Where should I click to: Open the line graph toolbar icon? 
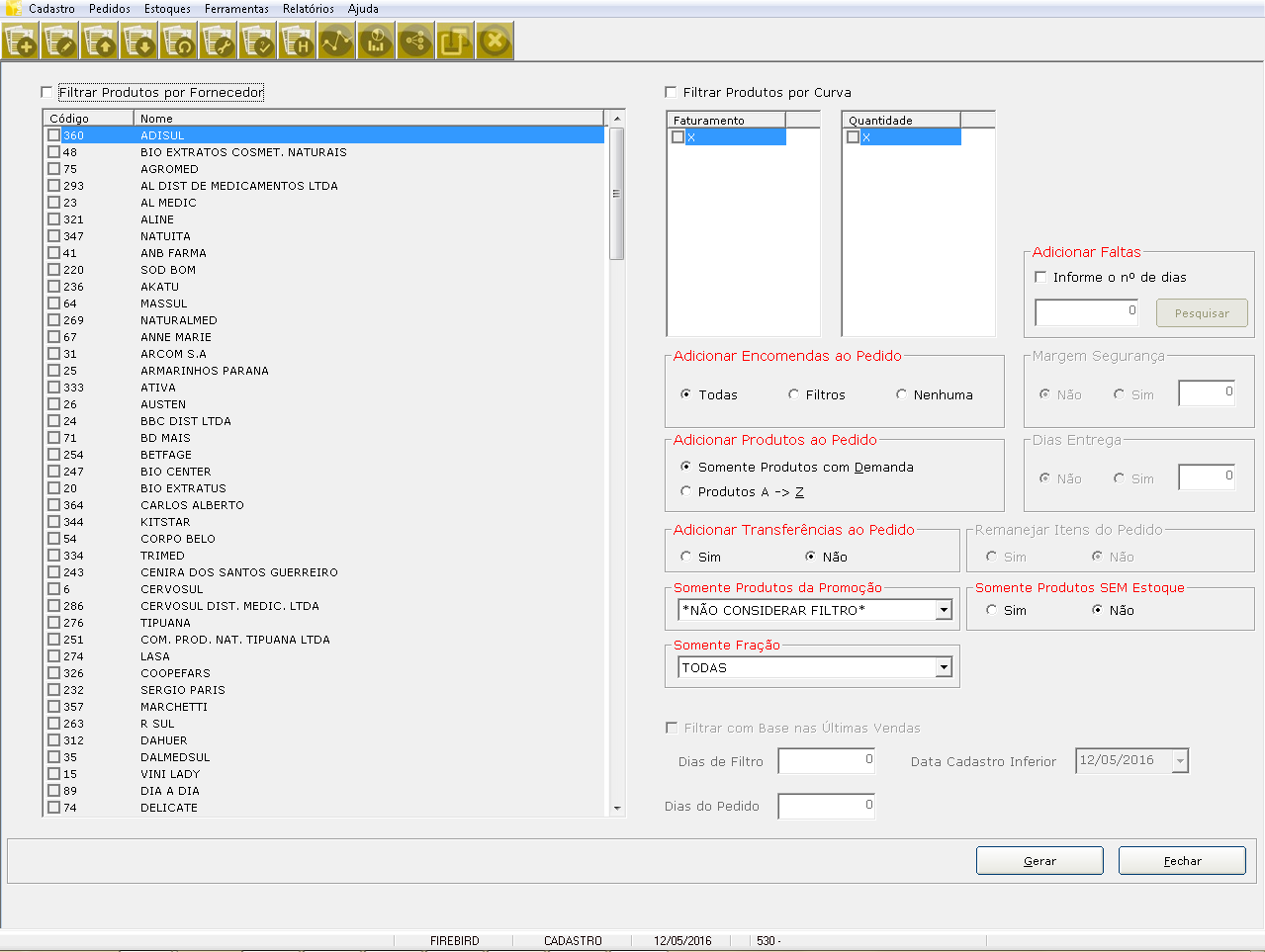point(336,42)
